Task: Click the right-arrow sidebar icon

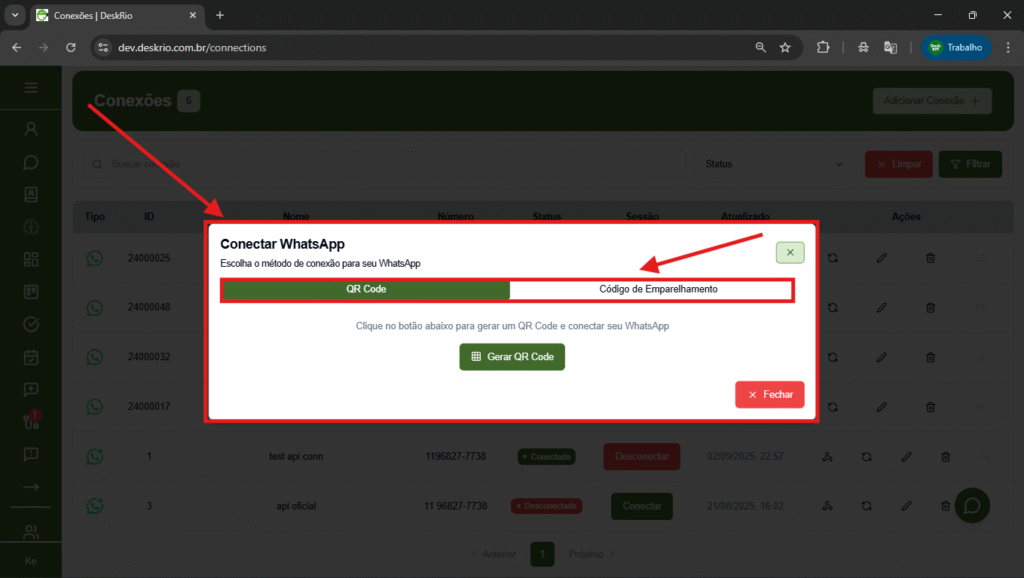Action: [31, 487]
